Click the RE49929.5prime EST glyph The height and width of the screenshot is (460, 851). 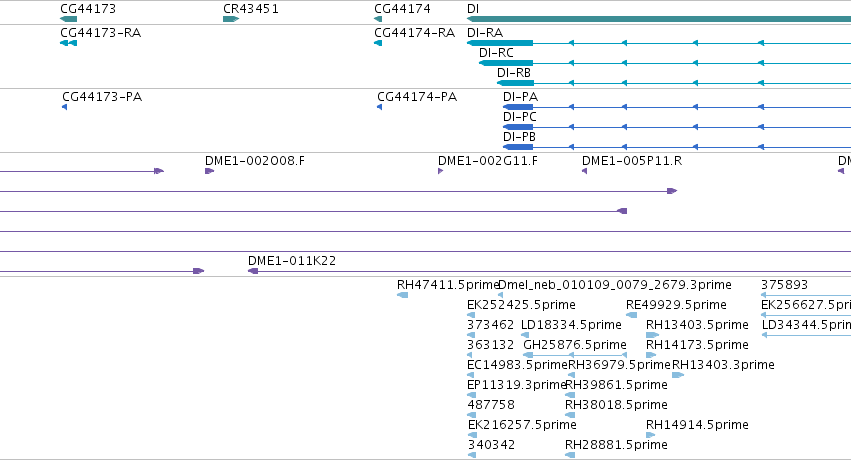(x=631, y=315)
